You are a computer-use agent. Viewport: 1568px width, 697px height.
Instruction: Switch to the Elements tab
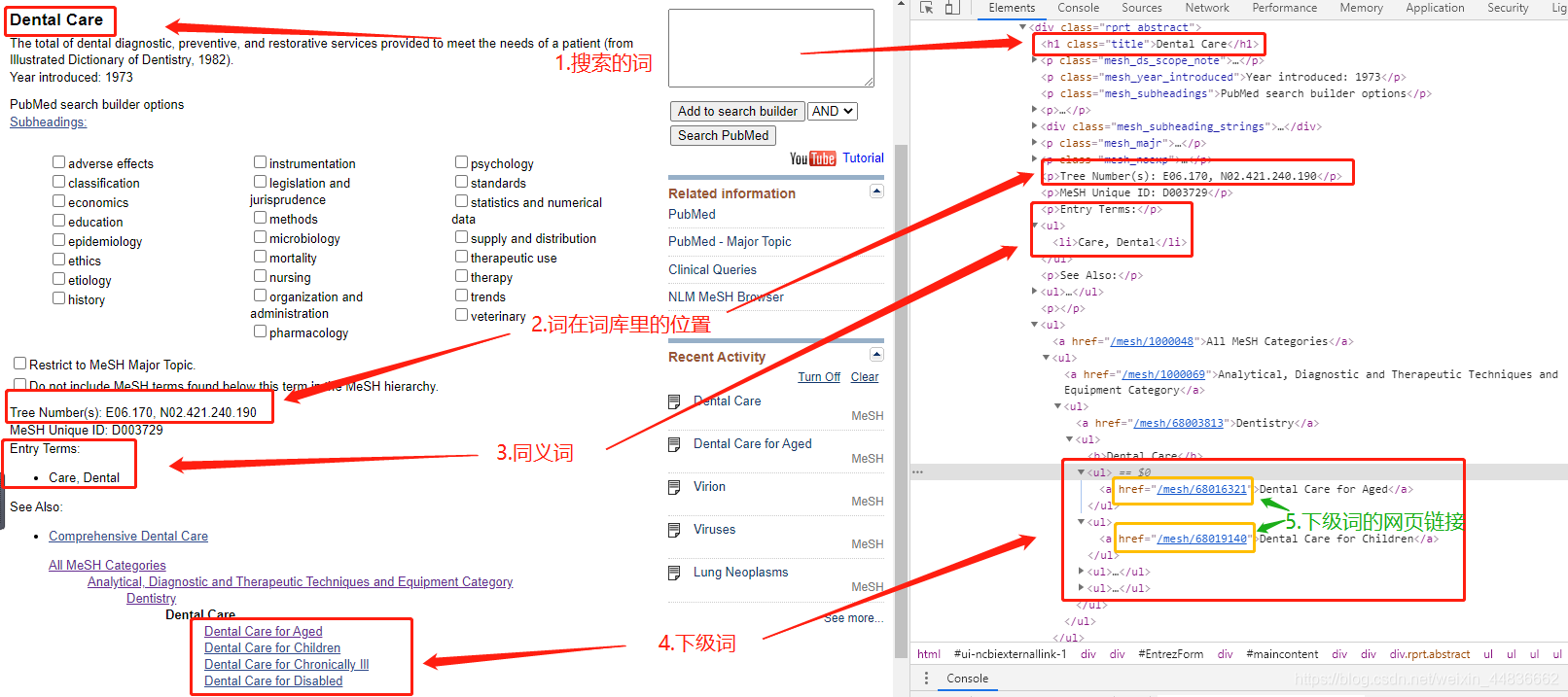click(x=1012, y=8)
